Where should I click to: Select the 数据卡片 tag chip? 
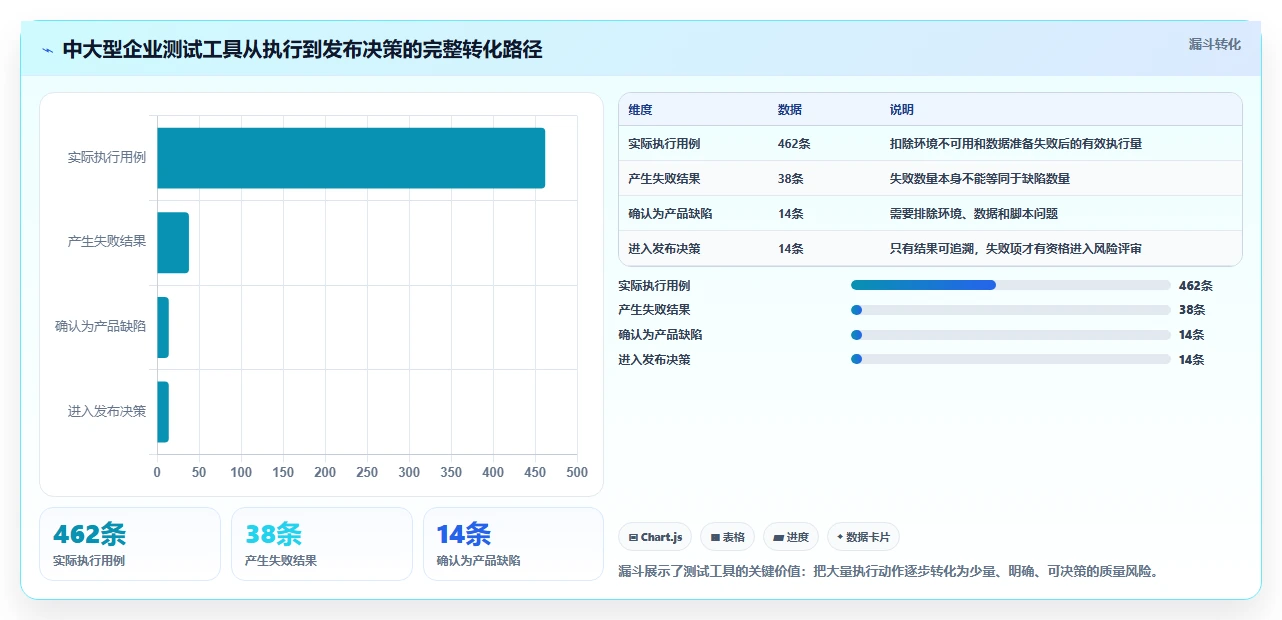coord(863,537)
